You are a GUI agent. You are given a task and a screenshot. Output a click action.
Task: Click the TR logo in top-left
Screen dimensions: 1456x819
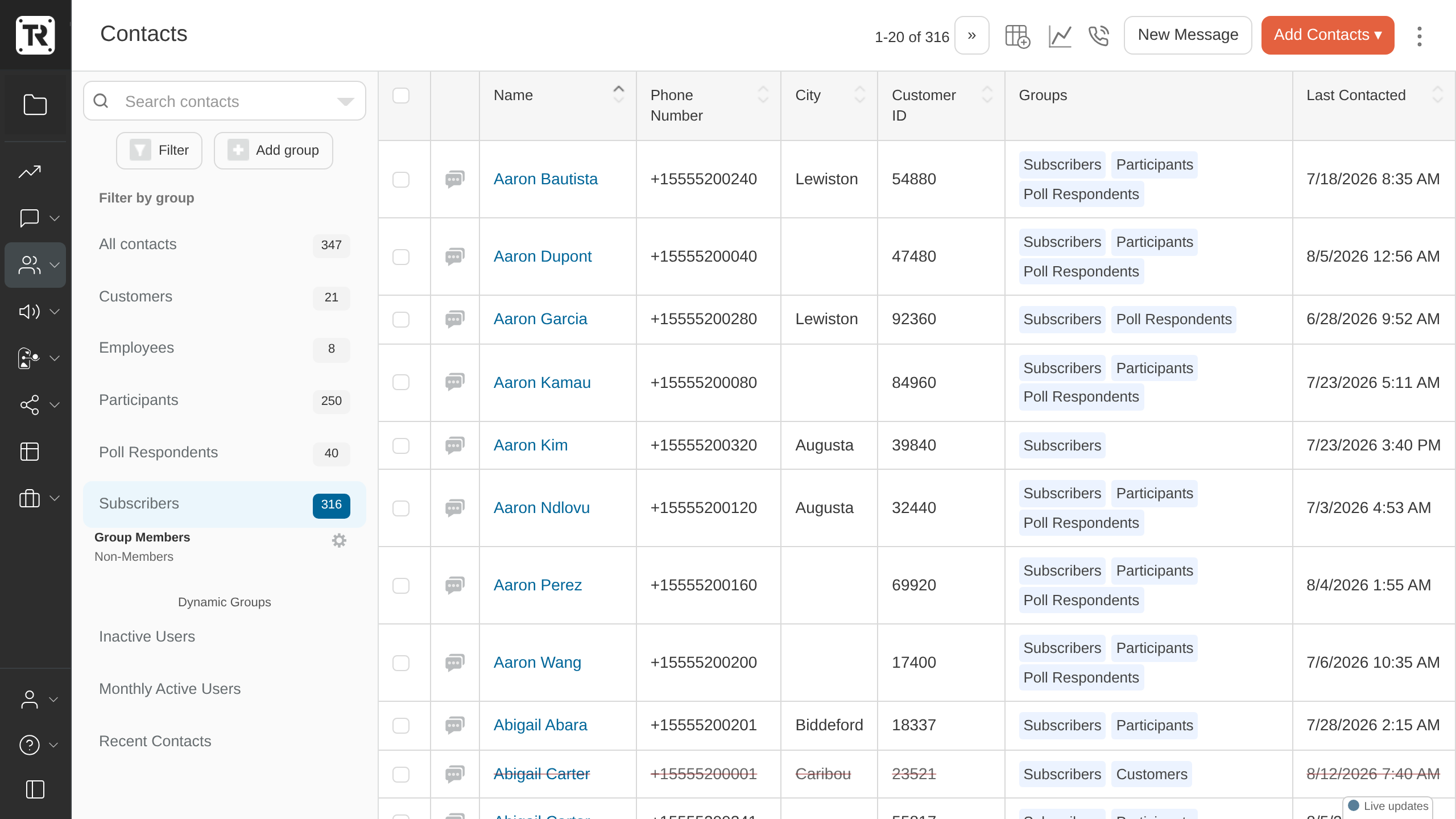pos(35,35)
